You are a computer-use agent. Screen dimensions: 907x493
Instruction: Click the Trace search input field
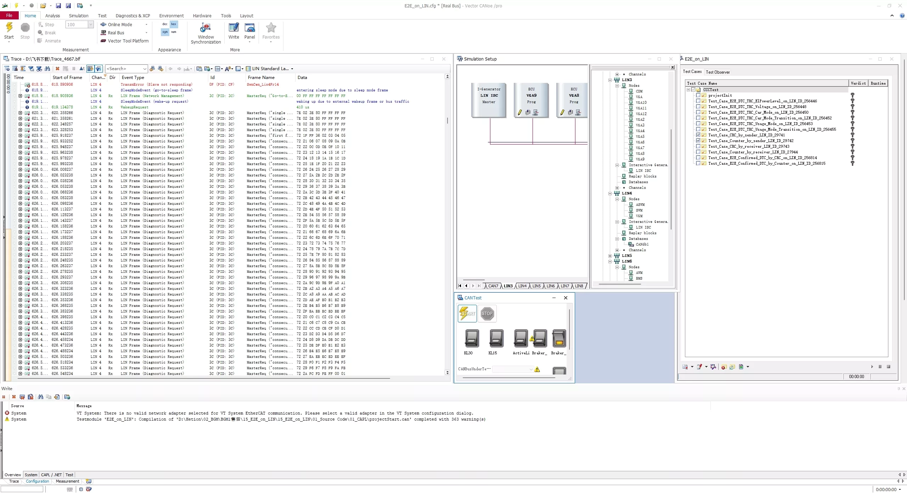pos(125,68)
